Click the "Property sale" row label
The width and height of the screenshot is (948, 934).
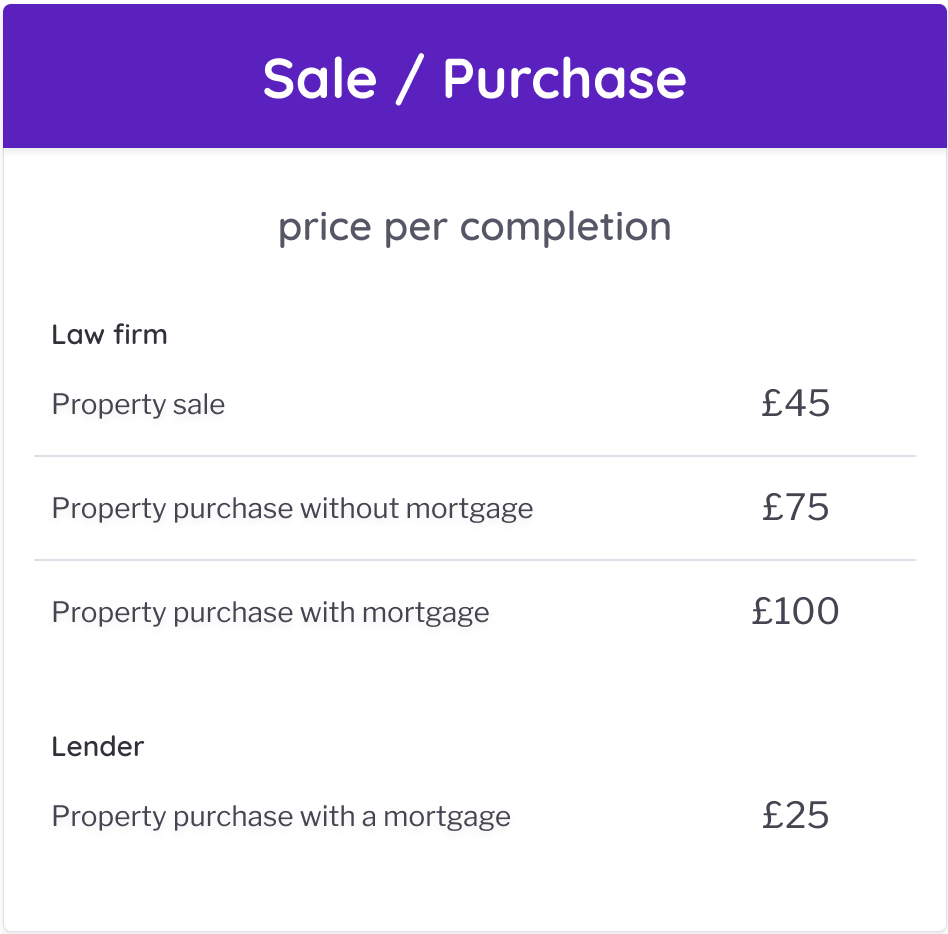138,405
